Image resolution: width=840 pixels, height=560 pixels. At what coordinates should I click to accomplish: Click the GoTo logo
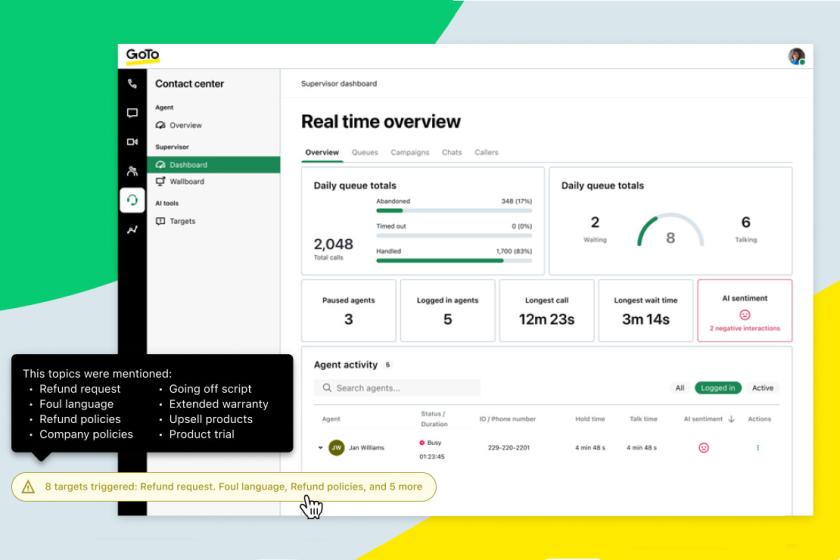(x=142, y=55)
